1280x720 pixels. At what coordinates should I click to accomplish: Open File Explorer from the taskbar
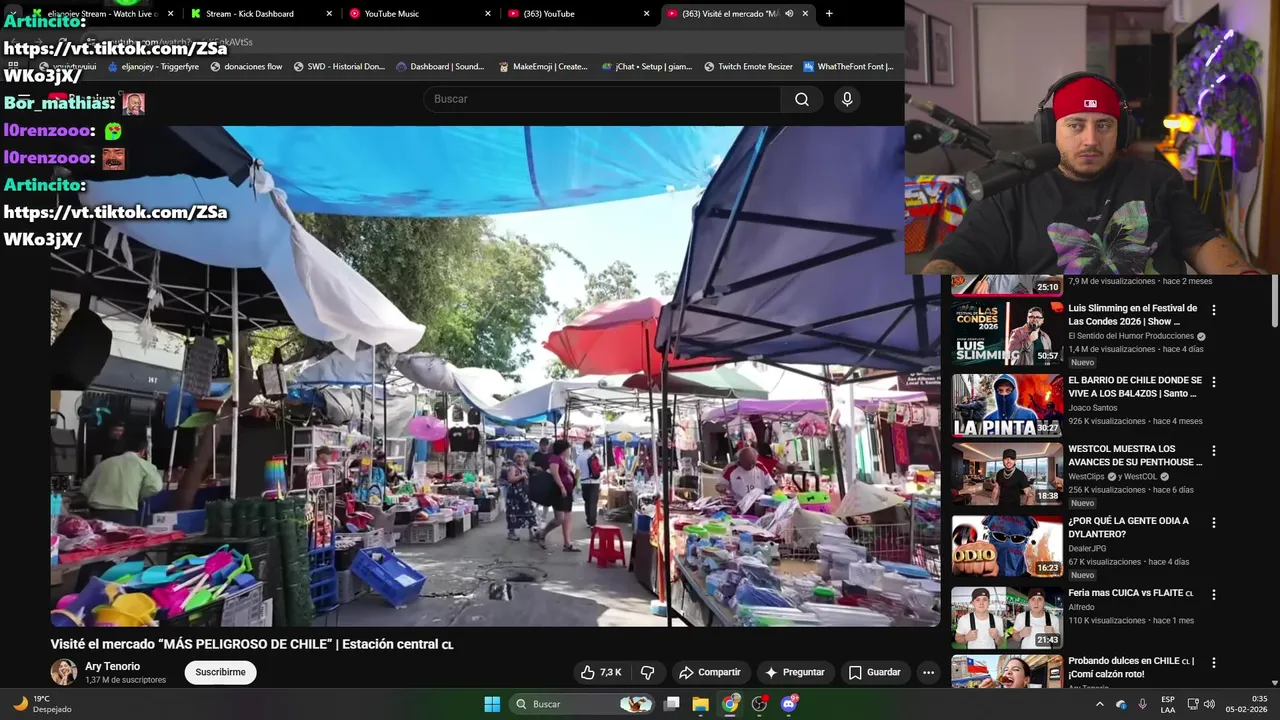(701, 704)
